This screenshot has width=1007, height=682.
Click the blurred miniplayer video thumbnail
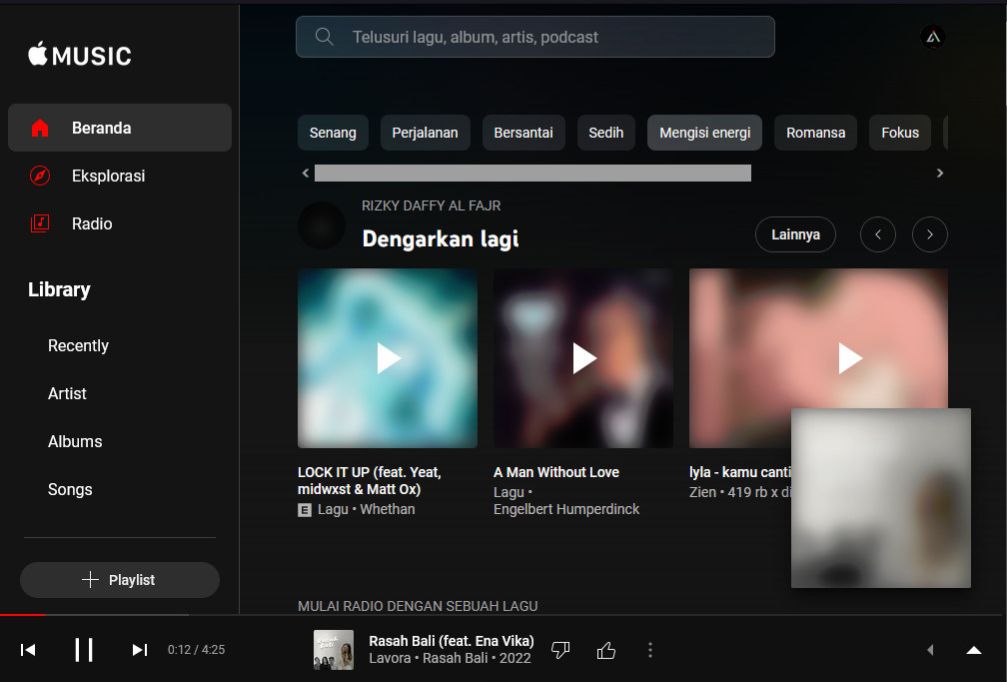881,498
